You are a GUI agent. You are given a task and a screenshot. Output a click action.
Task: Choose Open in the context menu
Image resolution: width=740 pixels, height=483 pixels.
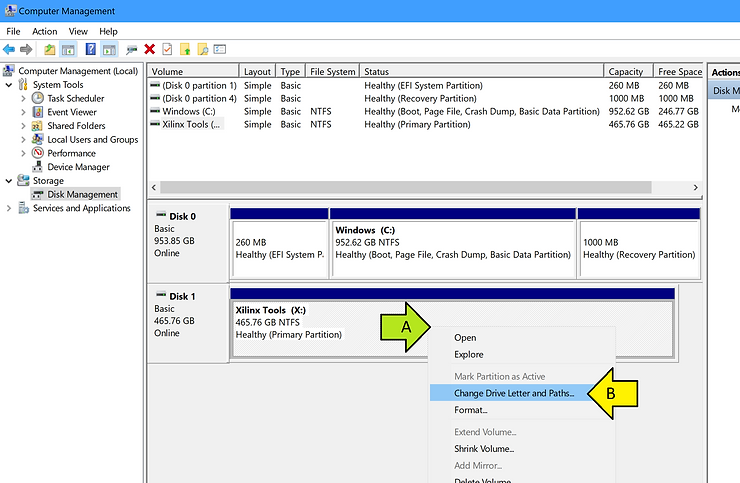pyautogui.click(x=465, y=338)
